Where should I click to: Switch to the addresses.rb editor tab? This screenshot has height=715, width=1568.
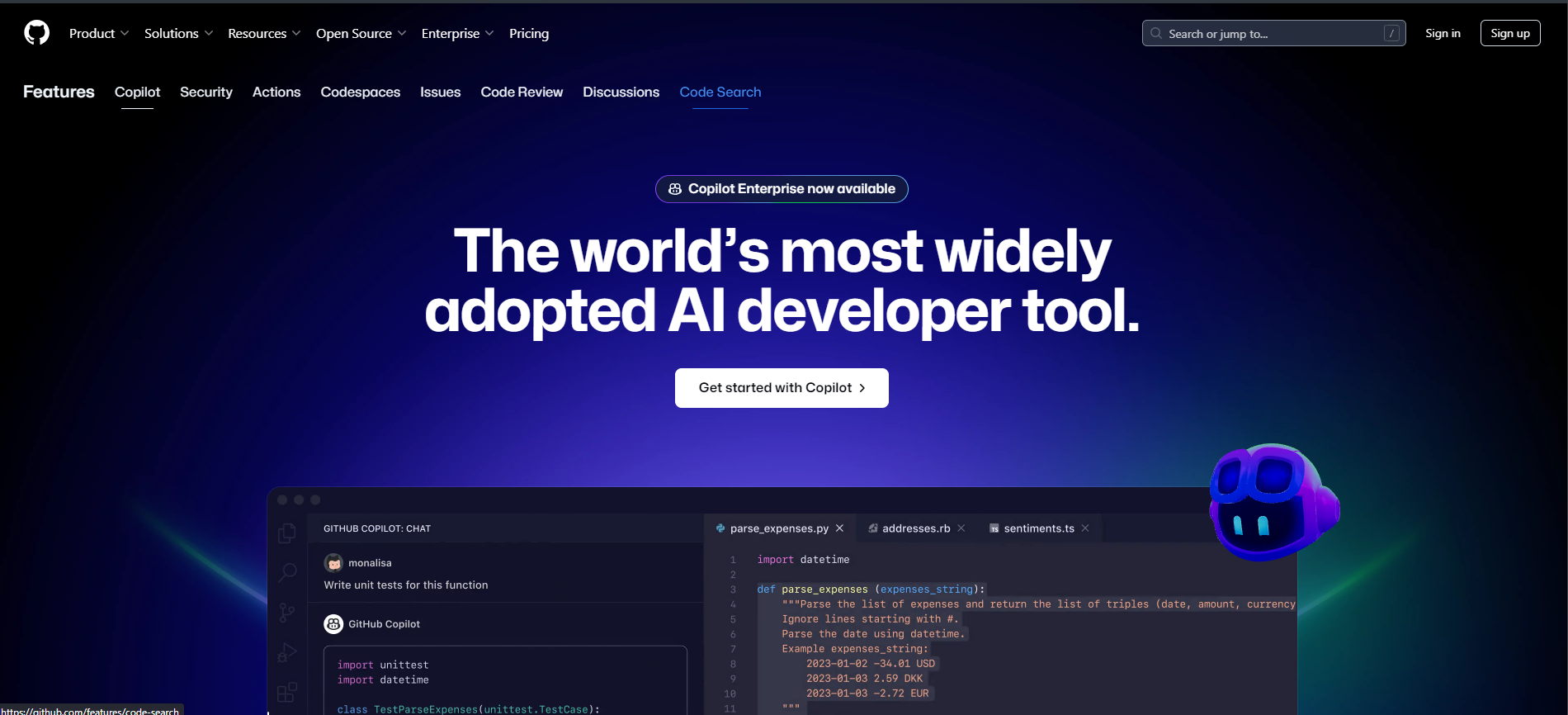coord(916,528)
